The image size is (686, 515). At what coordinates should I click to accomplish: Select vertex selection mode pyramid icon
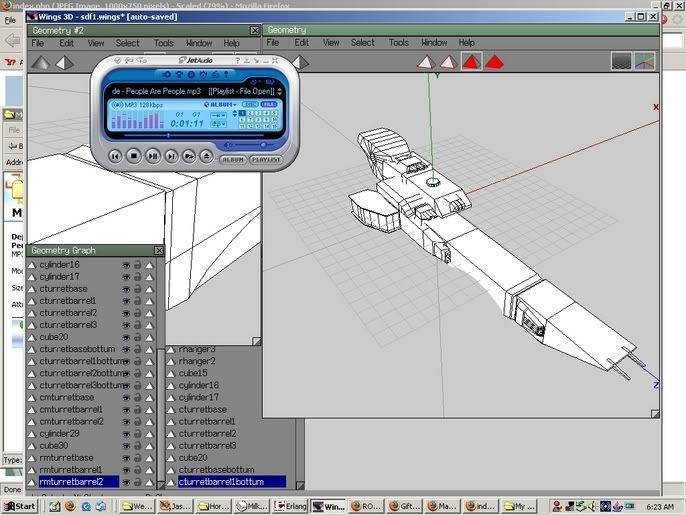pyautogui.click(x=425, y=62)
